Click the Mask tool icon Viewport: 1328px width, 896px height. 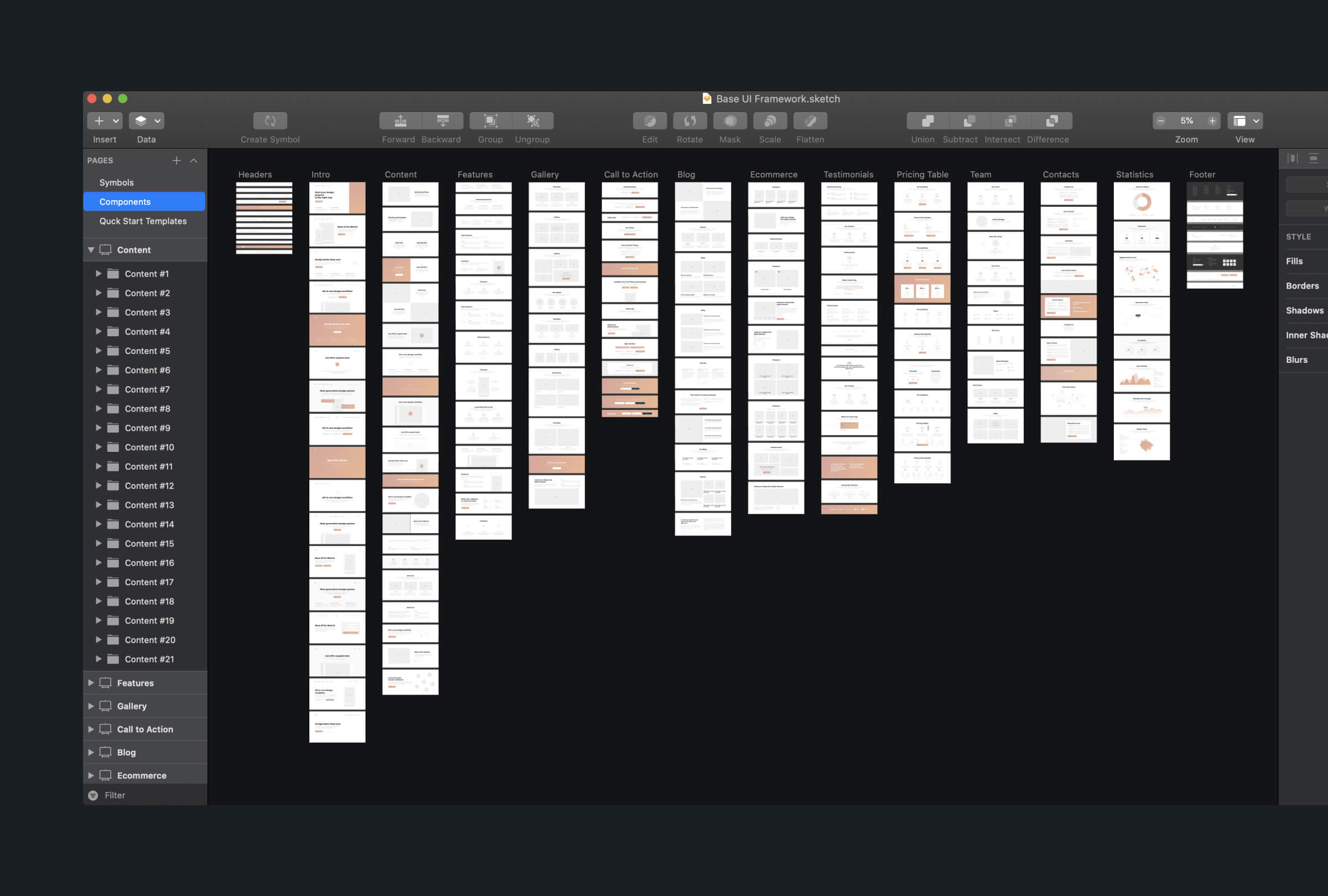click(x=730, y=121)
